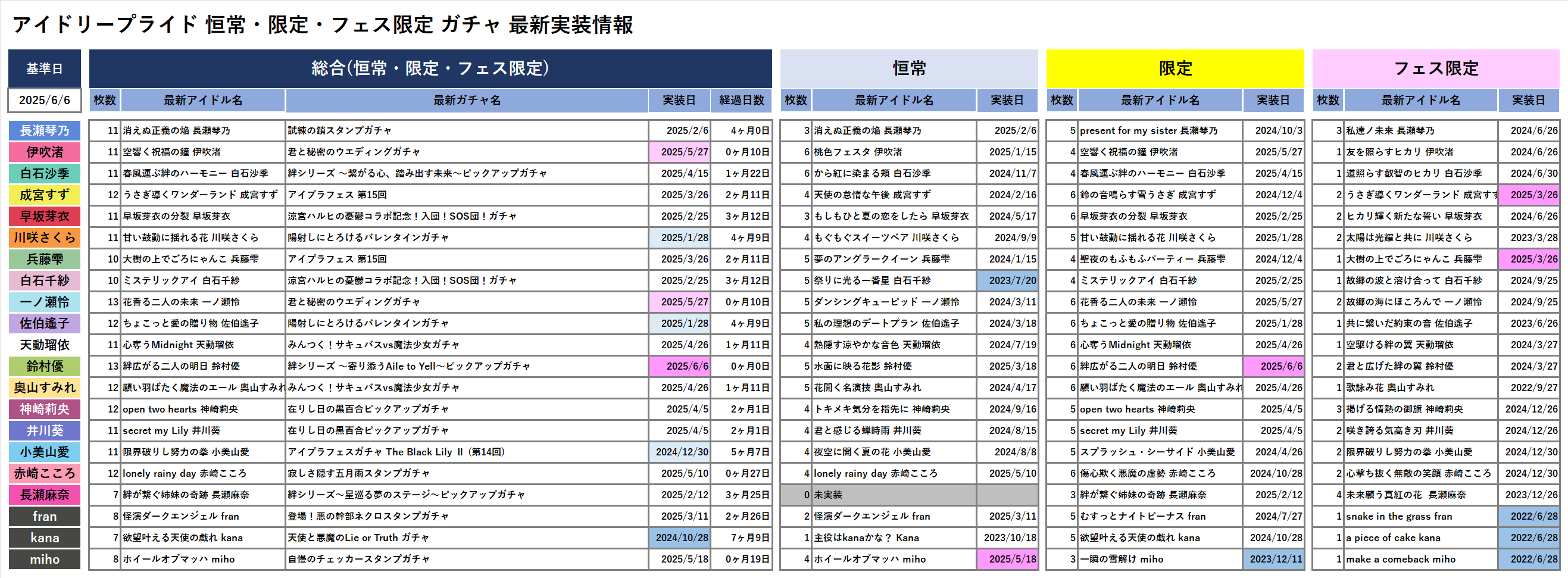Select the blue-highlighted date 2023/7/20

coord(1007,280)
